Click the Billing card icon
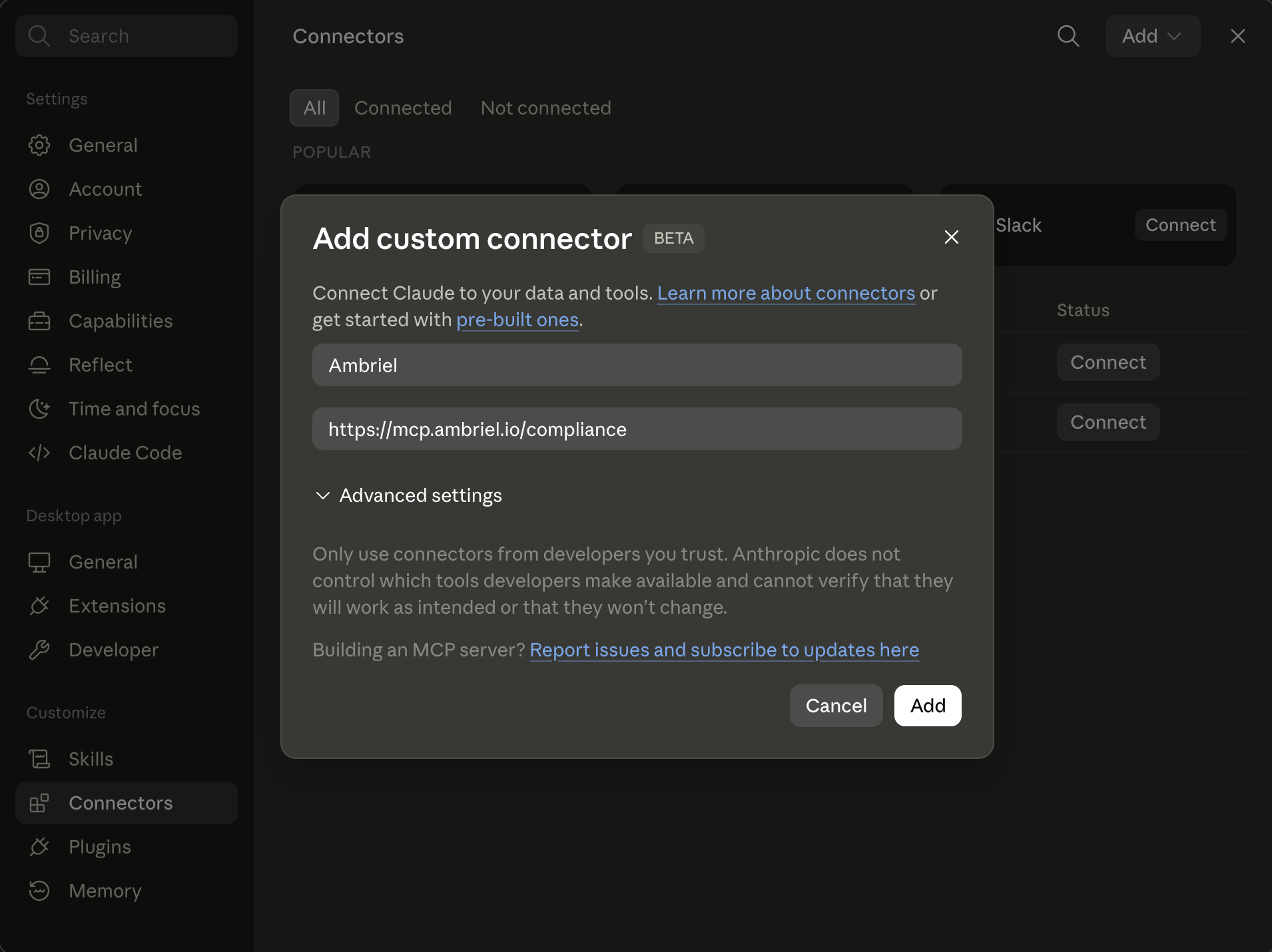The height and width of the screenshot is (952, 1272). click(x=39, y=277)
